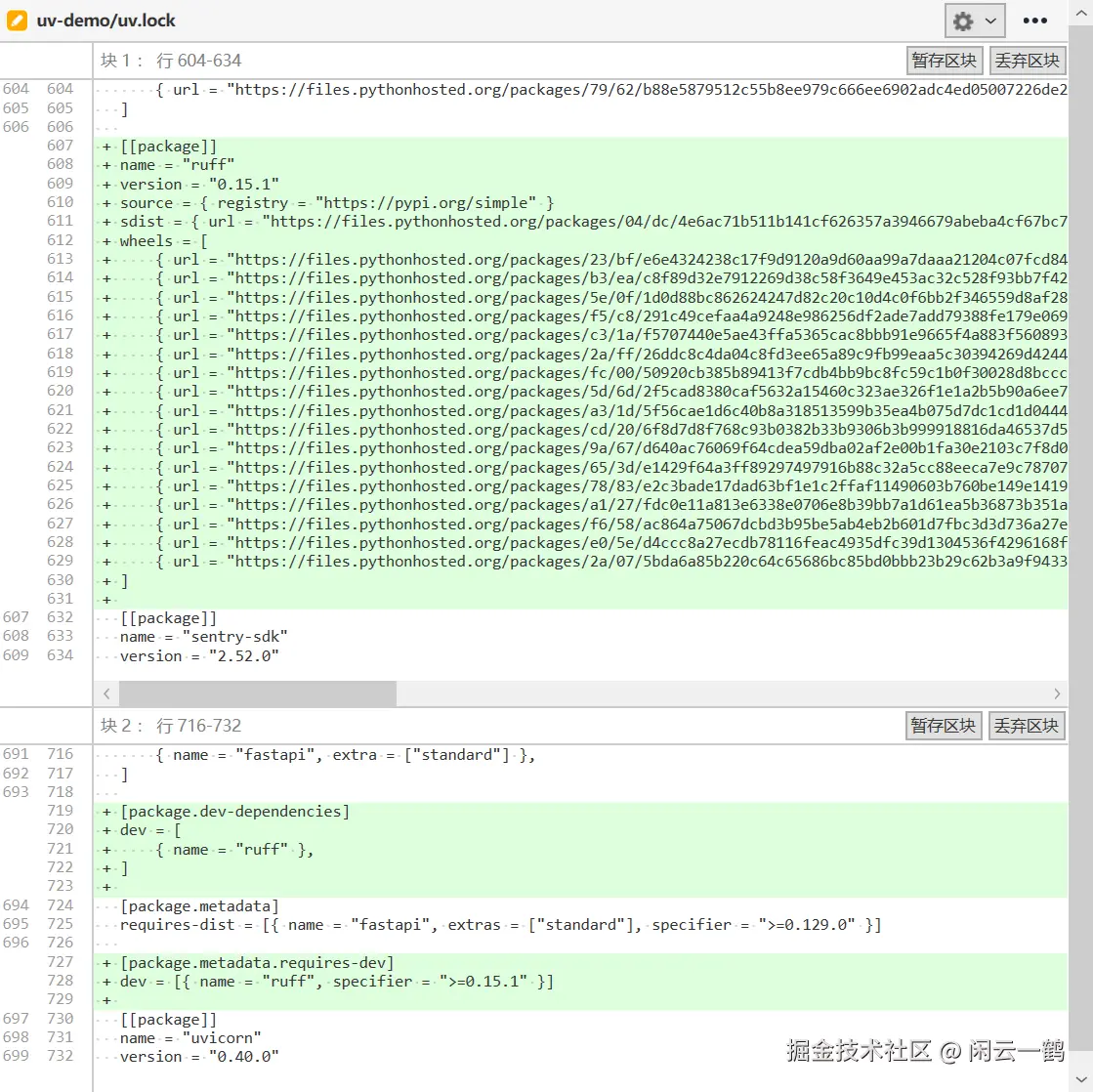Image resolution: width=1093 pixels, height=1092 pixels.
Task: Open the gear settings dropdown
Action: tap(975, 21)
